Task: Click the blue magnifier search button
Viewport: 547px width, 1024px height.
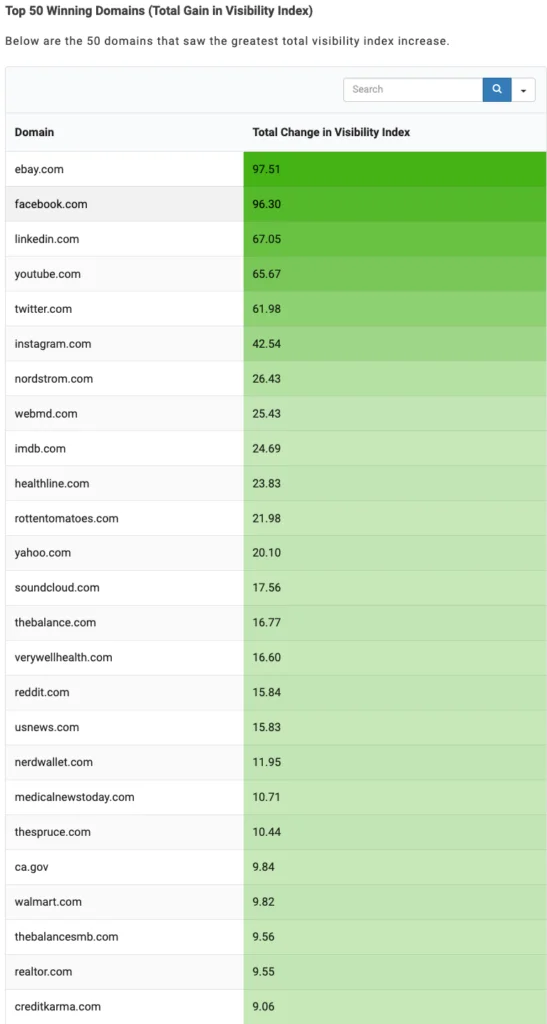Action: [497, 89]
